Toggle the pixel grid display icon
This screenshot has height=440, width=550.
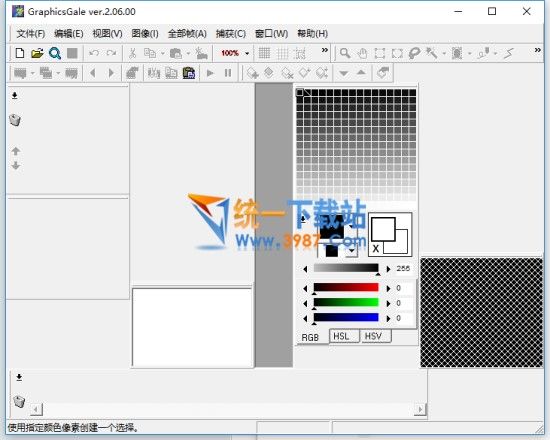click(x=264, y=53)
